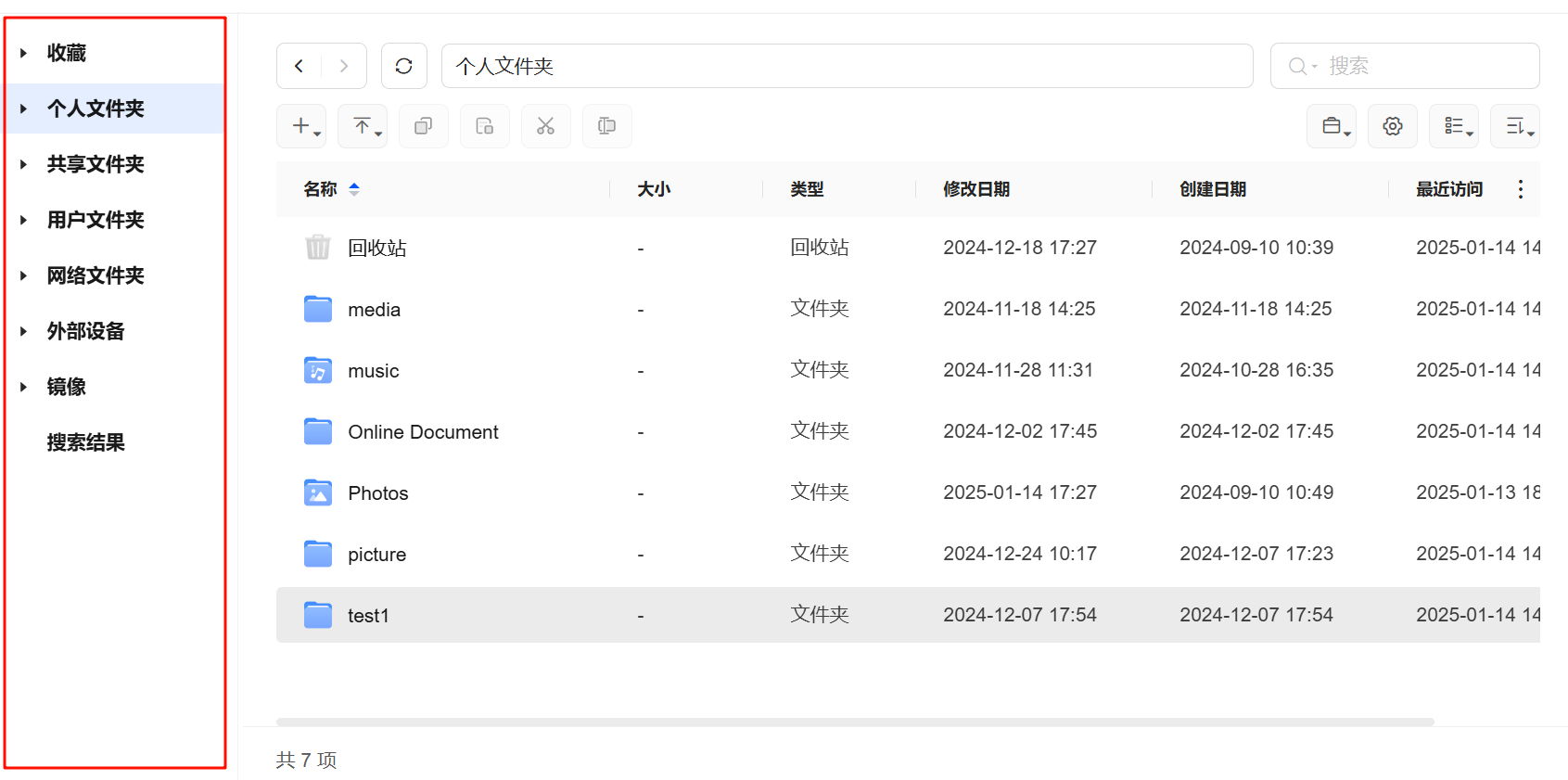Open file manager settings gear
Image resolution: width=1568 pixels, height=780 pixels.
coord(1393,126)
